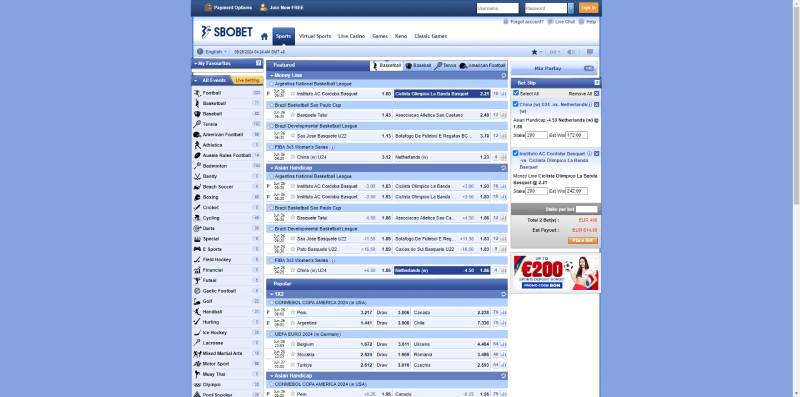Image resolution: width=800 pixels, height=397 pixels.
Task: Open the star favourites dropdown in the toolbar
Action: click(x=536, y=52)
